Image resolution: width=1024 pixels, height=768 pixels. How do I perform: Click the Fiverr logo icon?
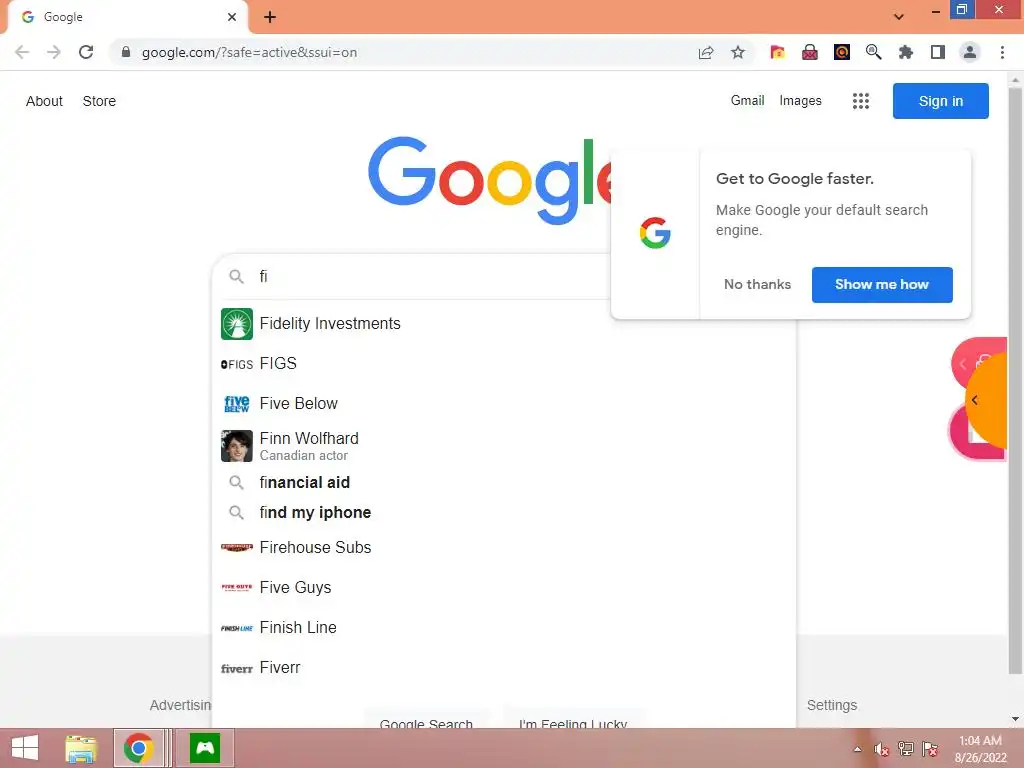click(236, 668)
